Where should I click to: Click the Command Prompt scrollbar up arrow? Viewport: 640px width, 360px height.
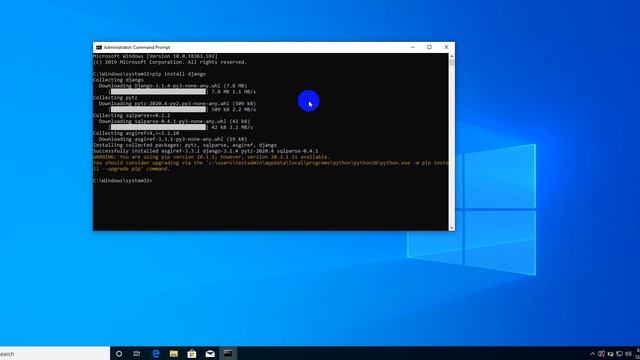click(x=451, y=56)
